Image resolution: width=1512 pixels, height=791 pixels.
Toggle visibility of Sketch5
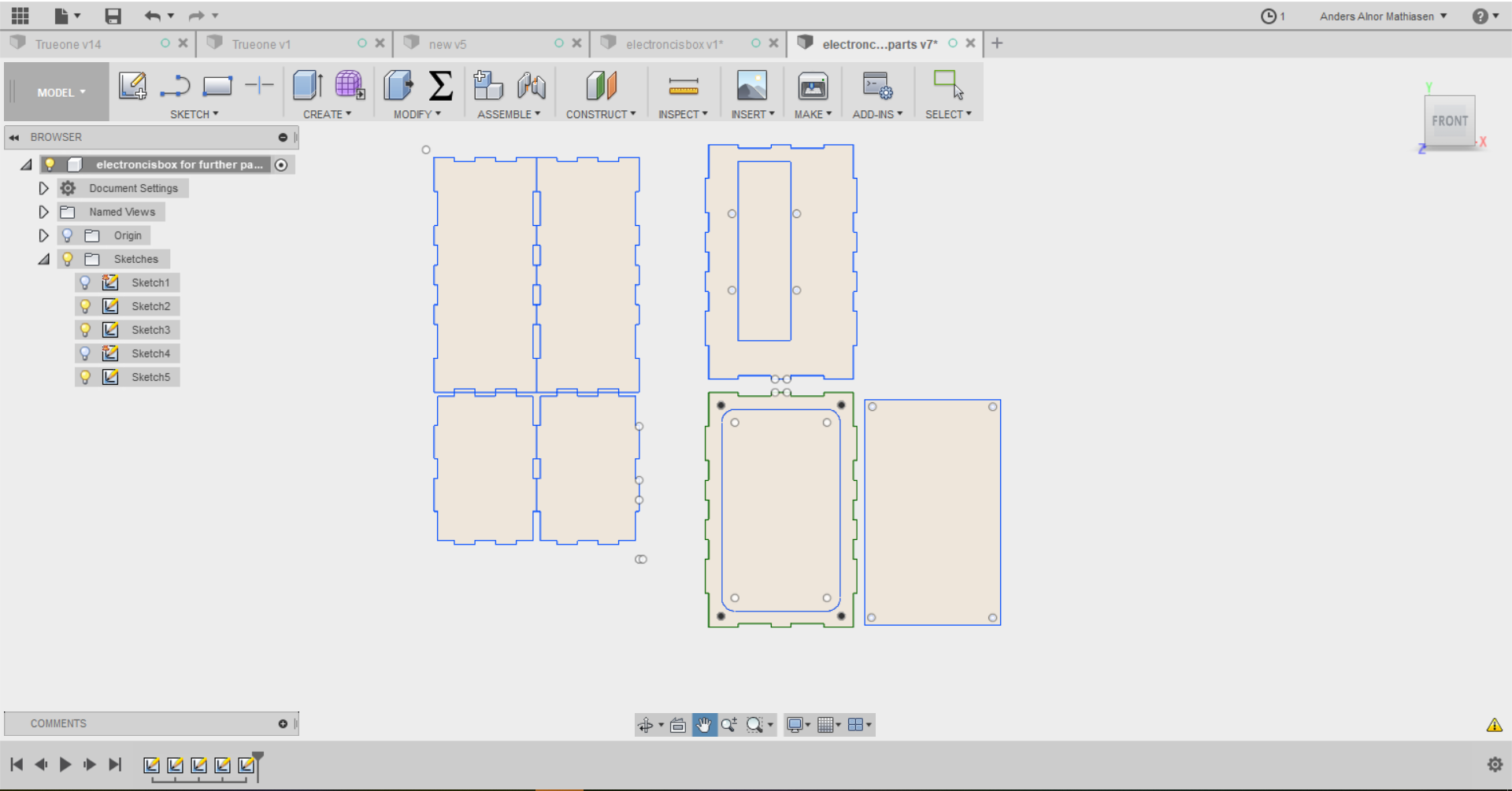tap(85, 377)
